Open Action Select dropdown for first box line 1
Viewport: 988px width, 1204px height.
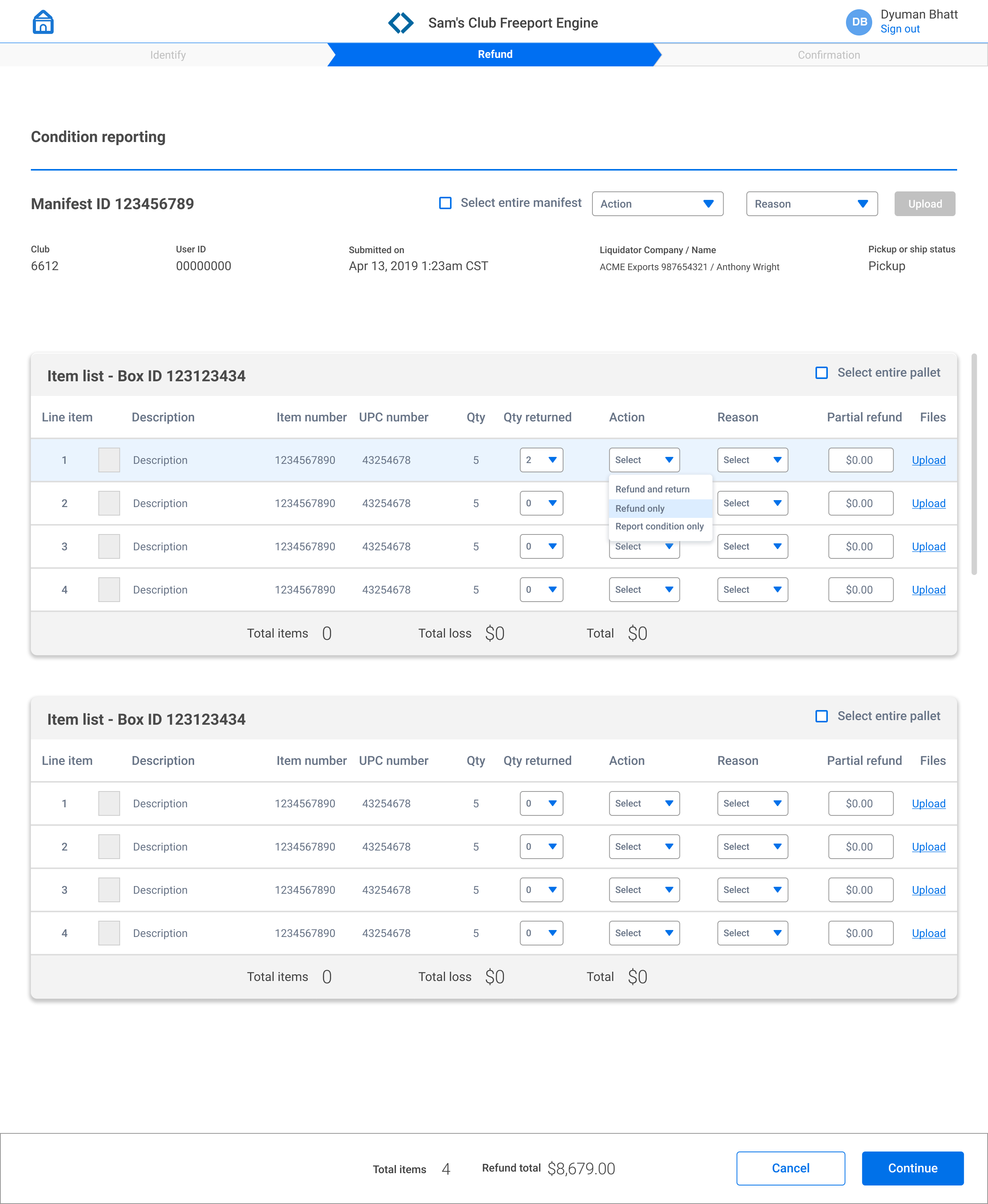pos(644,460)
